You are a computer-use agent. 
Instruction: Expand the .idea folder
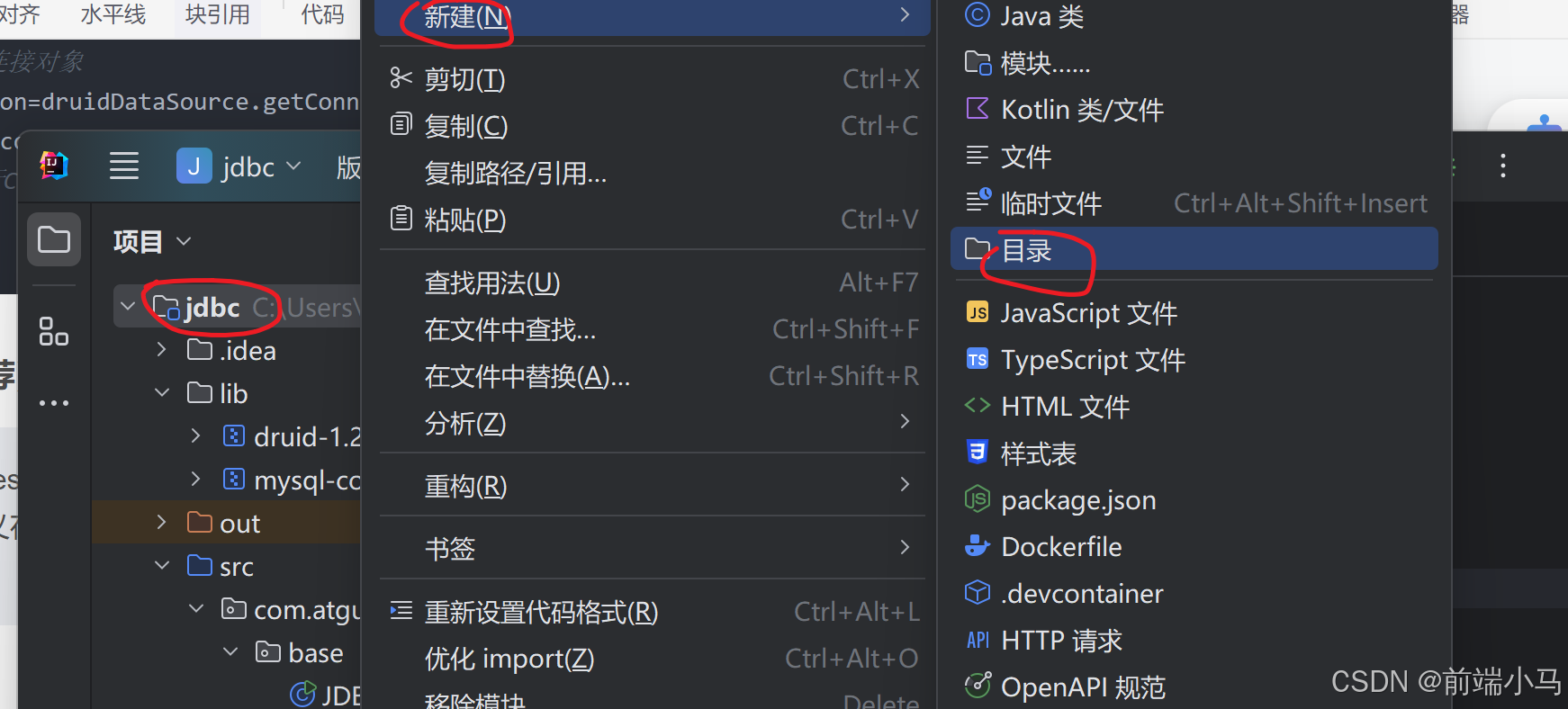tap(161, 349)
